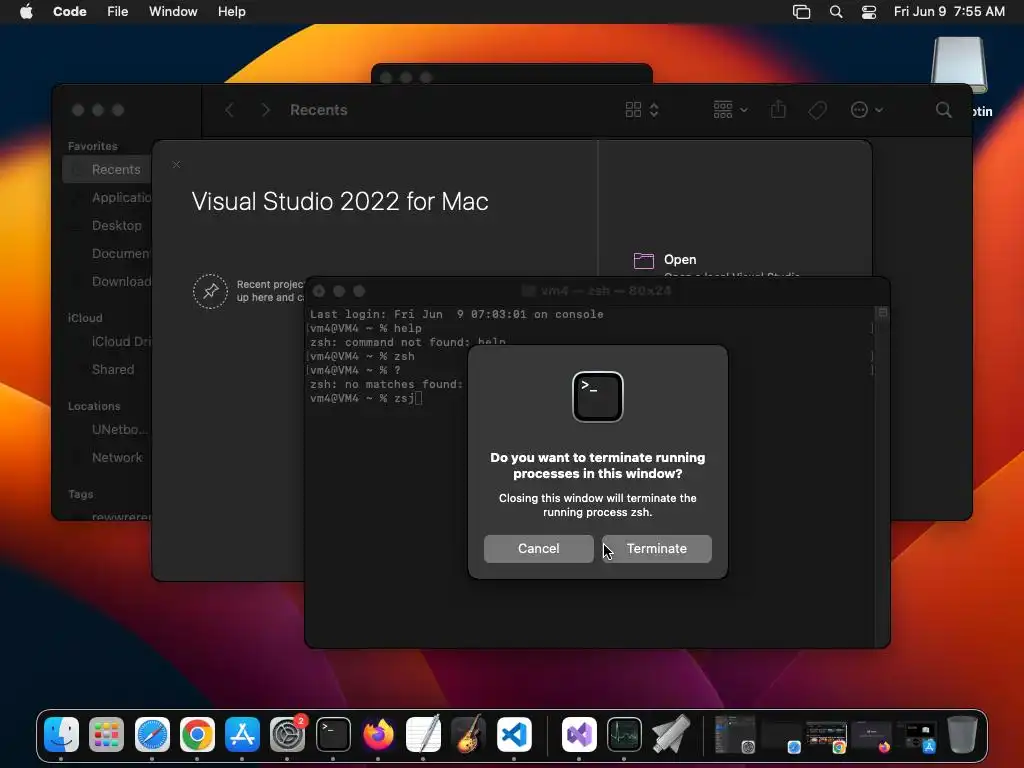1024x768 pixels.
Task: Click the Stage Manager icon in menu bar
Action: click(801, 12)
